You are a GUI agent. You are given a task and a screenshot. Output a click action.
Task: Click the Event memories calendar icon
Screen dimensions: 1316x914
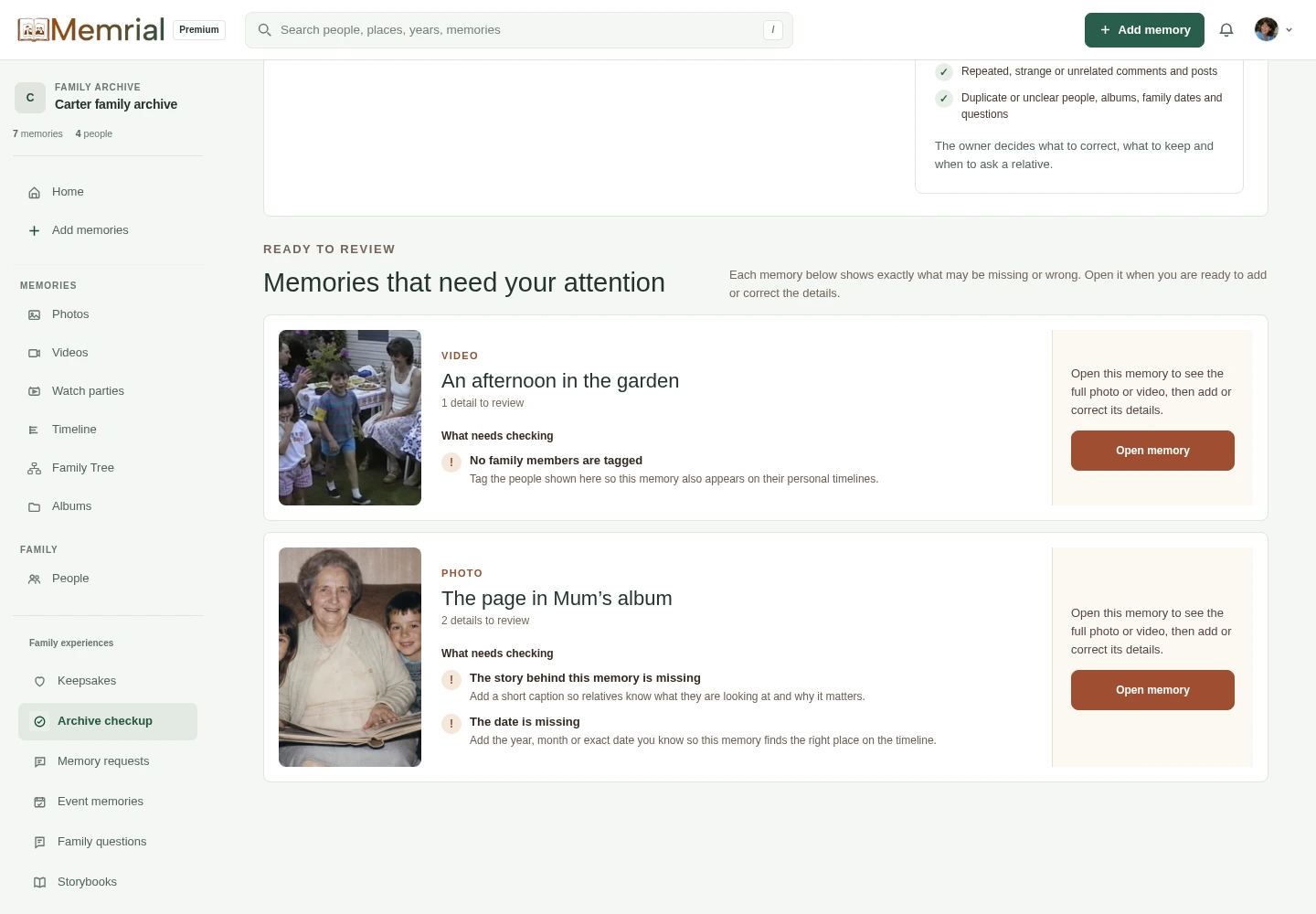tap(39, 802)
